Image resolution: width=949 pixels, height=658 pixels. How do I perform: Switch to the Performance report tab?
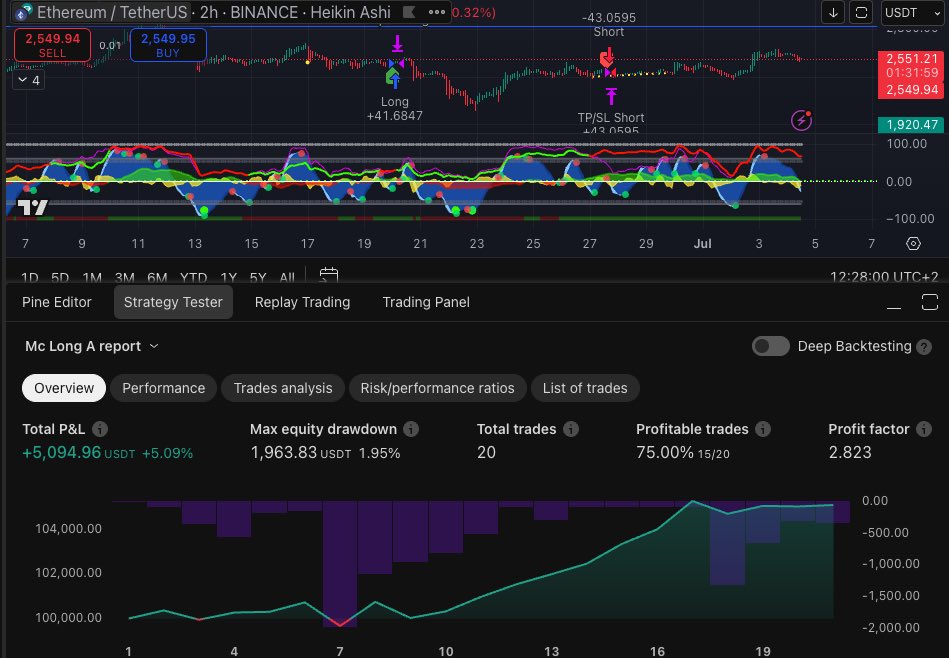tap(163, 388)
